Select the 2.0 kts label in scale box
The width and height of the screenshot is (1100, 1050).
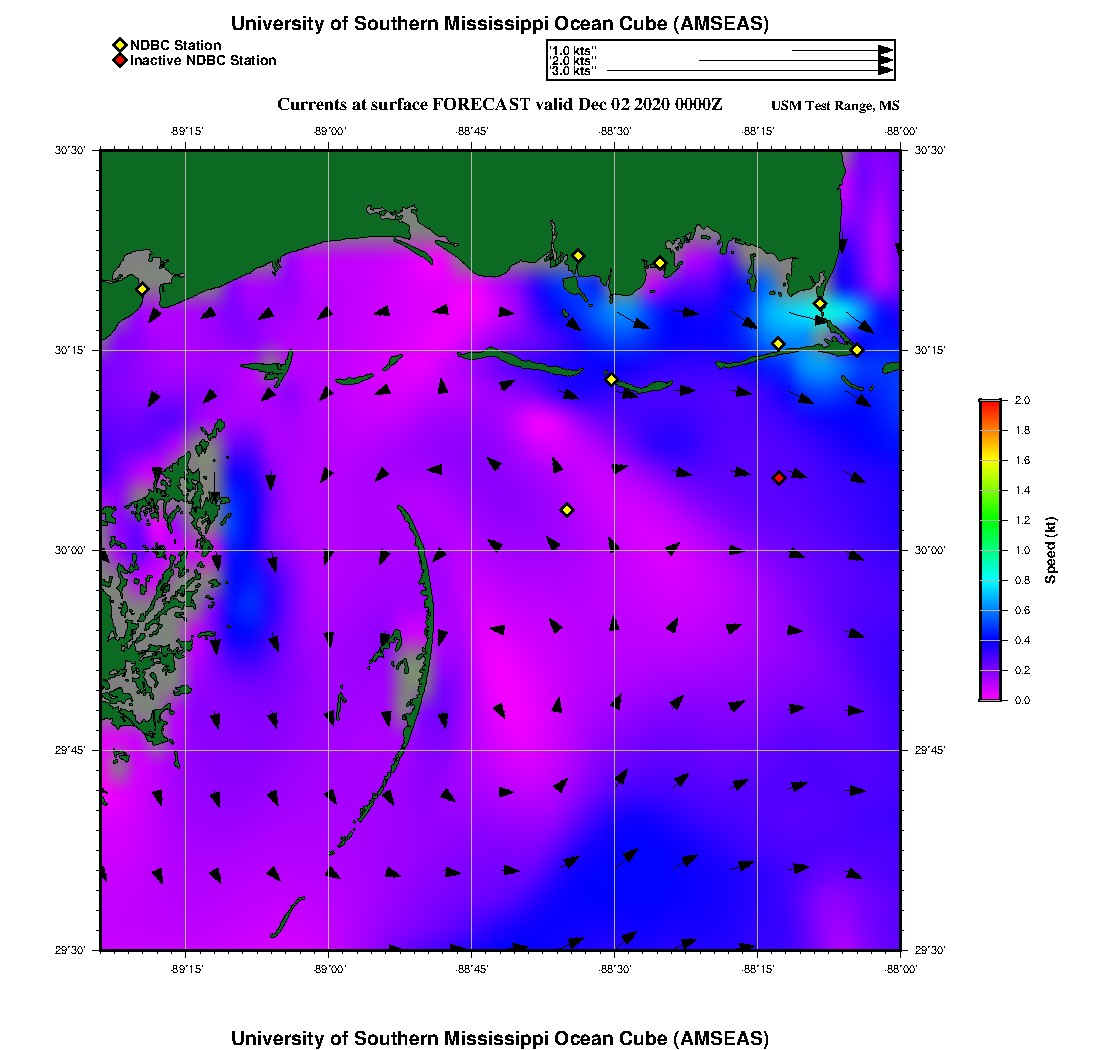[x=574, y=61]
